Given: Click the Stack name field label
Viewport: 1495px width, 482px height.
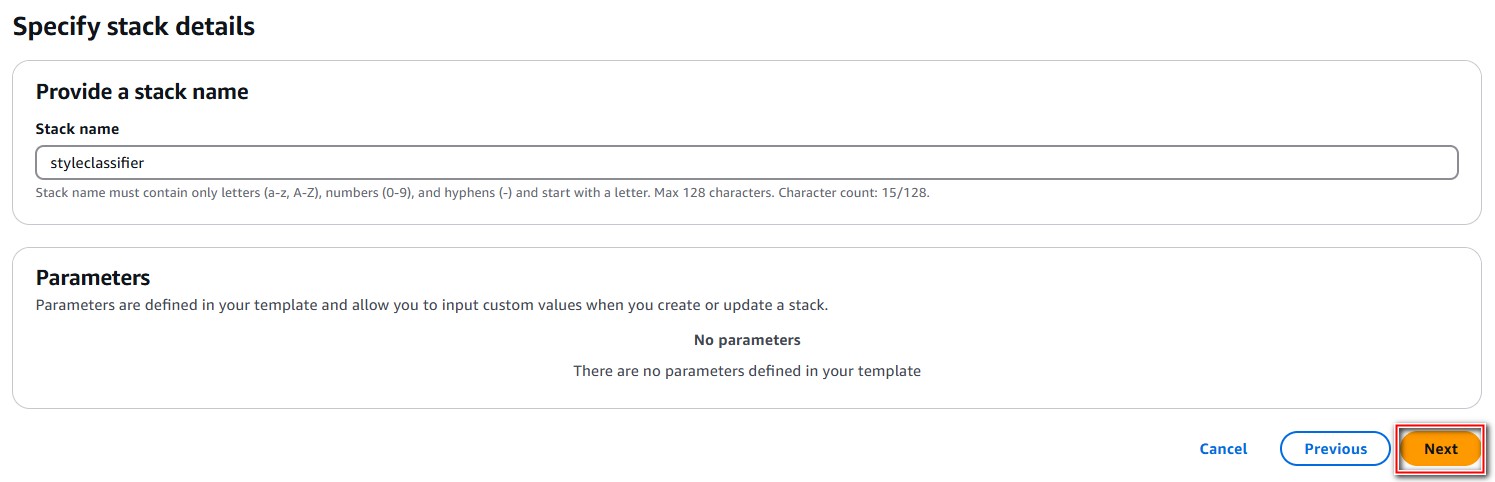Looking at the screenshot, I should coord(77,129).
